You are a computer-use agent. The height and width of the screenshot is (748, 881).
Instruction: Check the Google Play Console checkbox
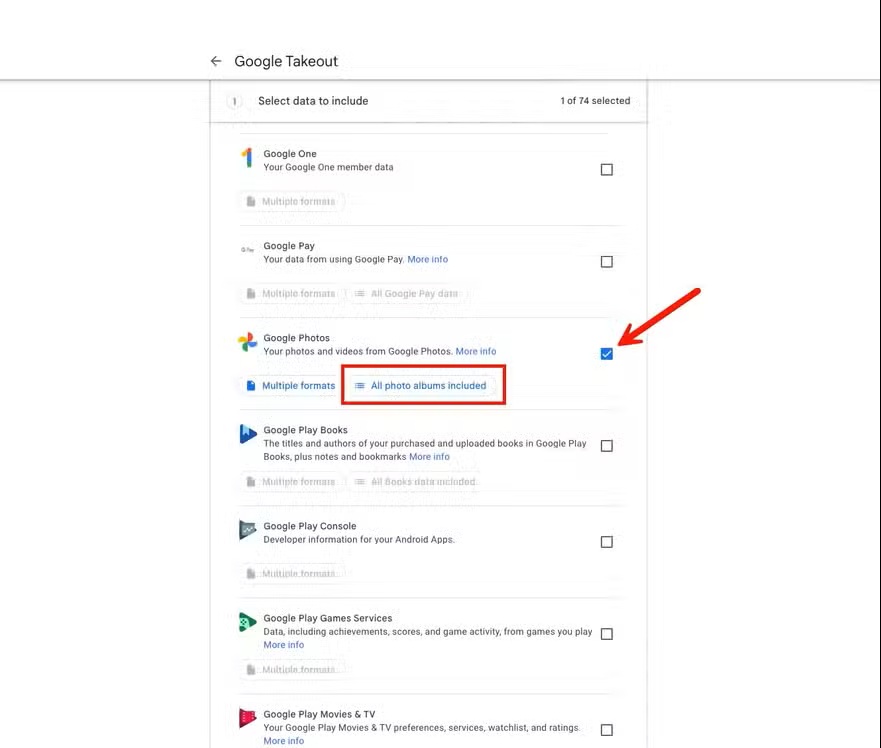click(x=606, y=542)
